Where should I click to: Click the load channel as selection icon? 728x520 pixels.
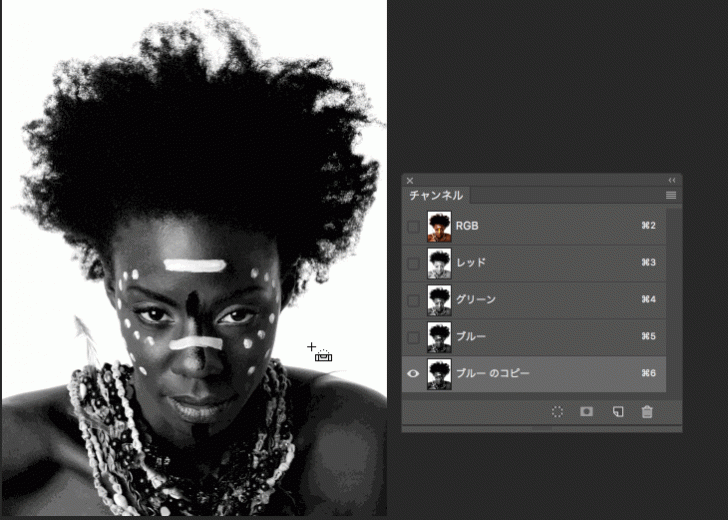pyautogui.click(x=558, y=412)
